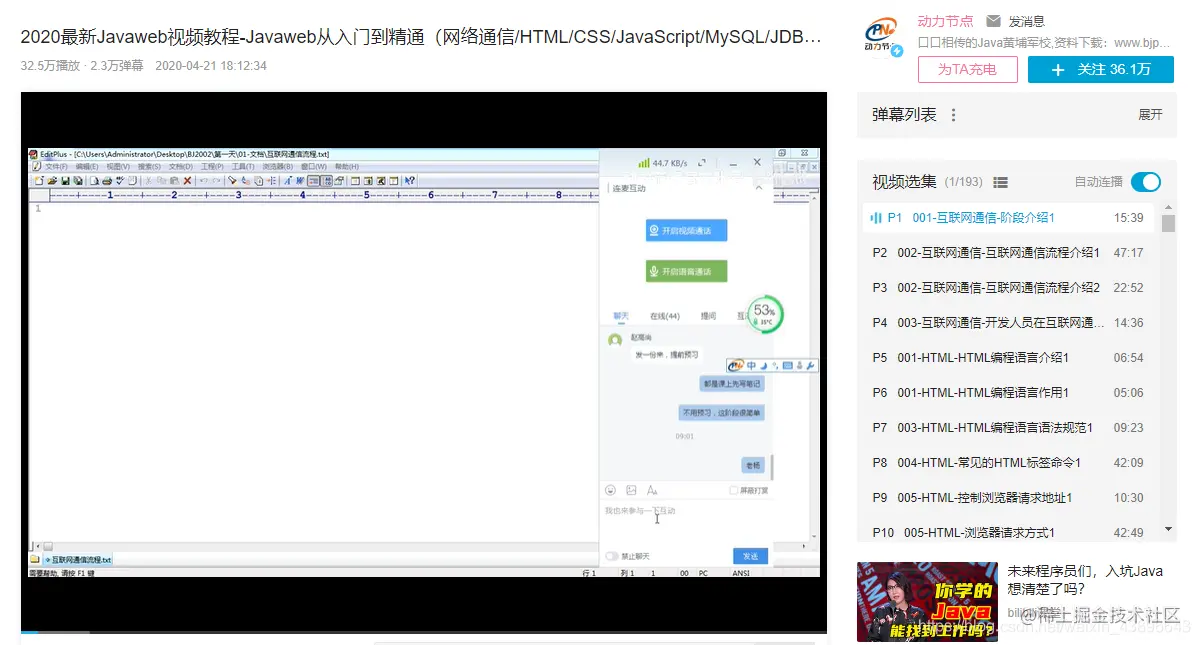The width and height of the screenshot is (1200, 645).
Task: Play P6 001-HTML编程语言作用1 episode
Action: tap(1008, 393)
